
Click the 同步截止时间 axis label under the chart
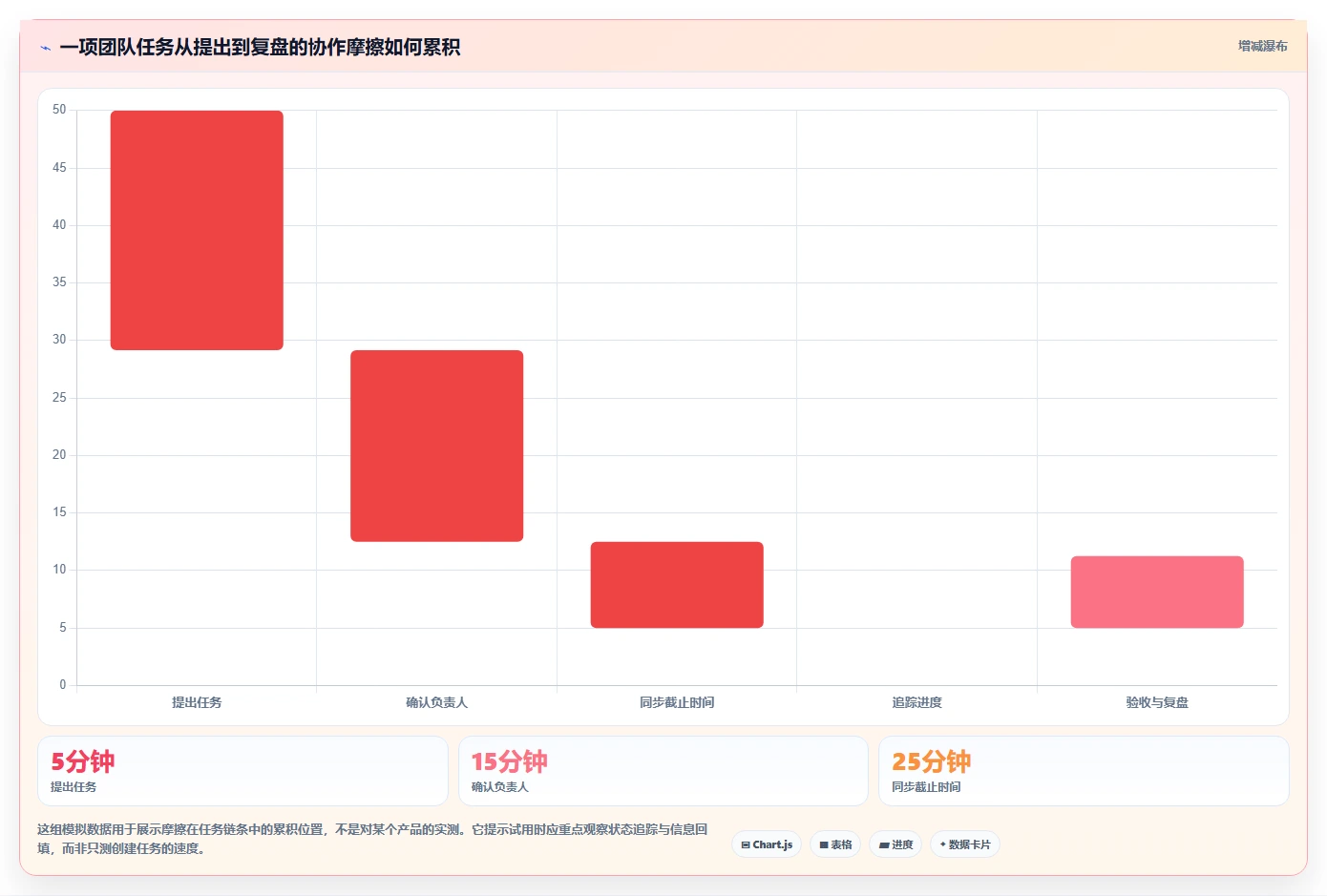tap(677, 702)
